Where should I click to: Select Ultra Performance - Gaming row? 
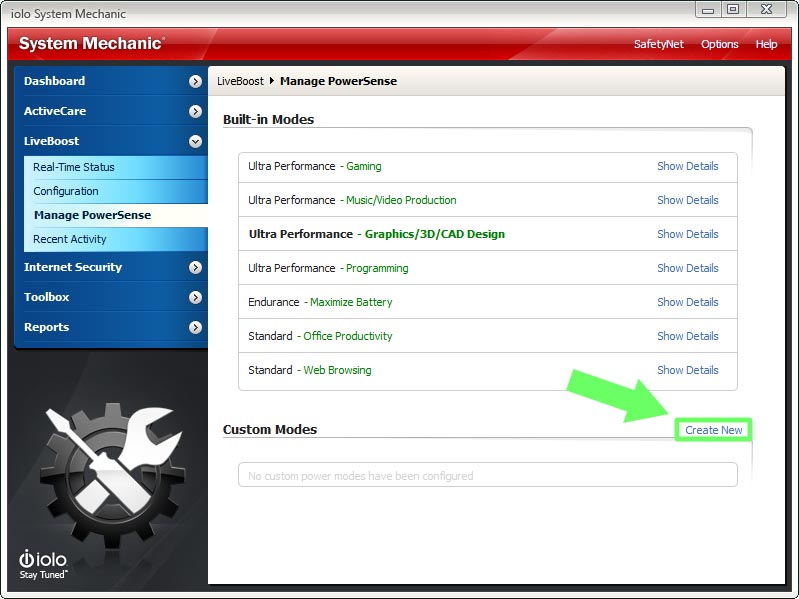[x=488, y=167]
